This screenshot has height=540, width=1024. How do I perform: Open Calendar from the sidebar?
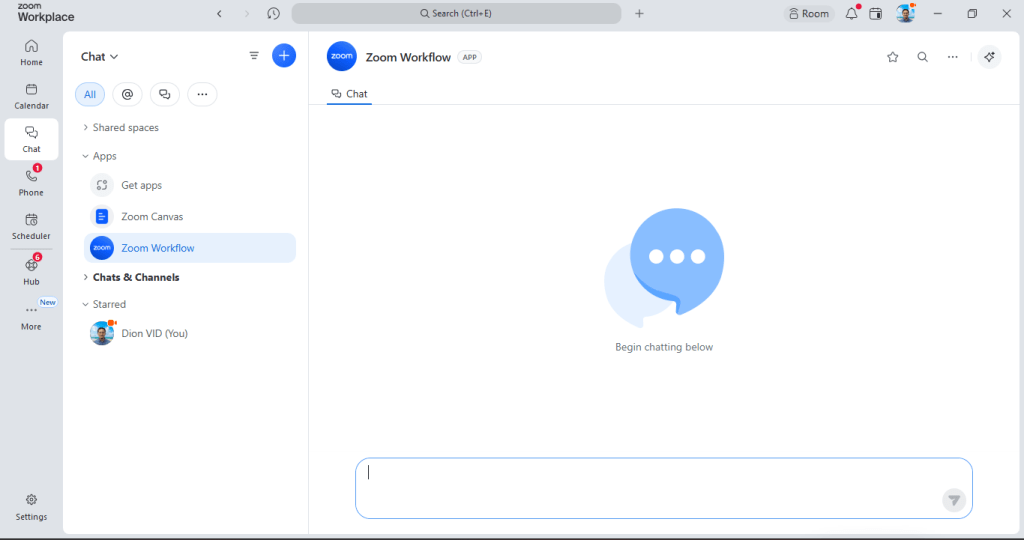coord(31,96)
